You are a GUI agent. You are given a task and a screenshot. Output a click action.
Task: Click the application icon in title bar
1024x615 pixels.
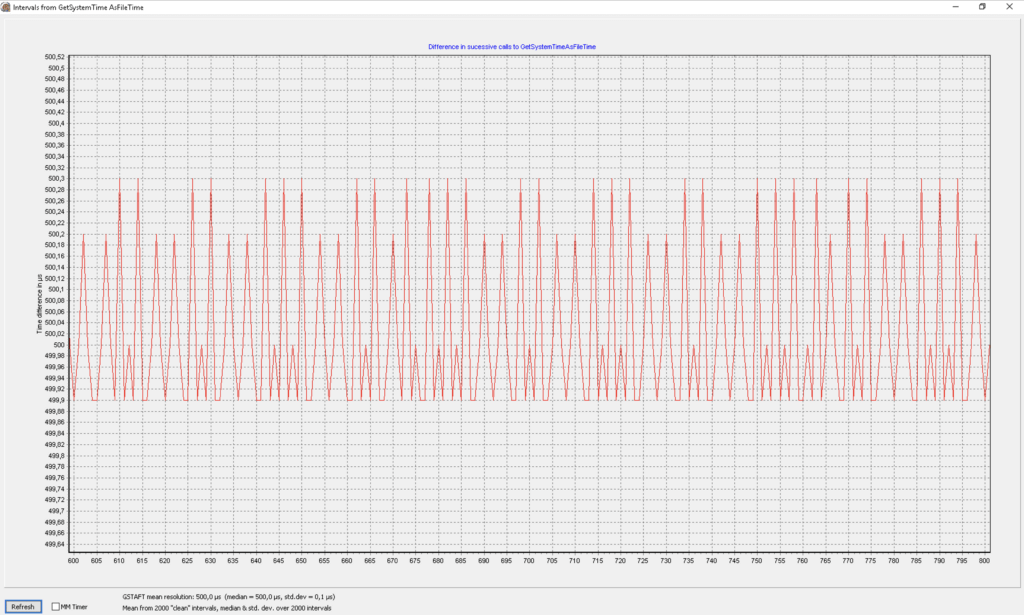(x=7, y=6)
